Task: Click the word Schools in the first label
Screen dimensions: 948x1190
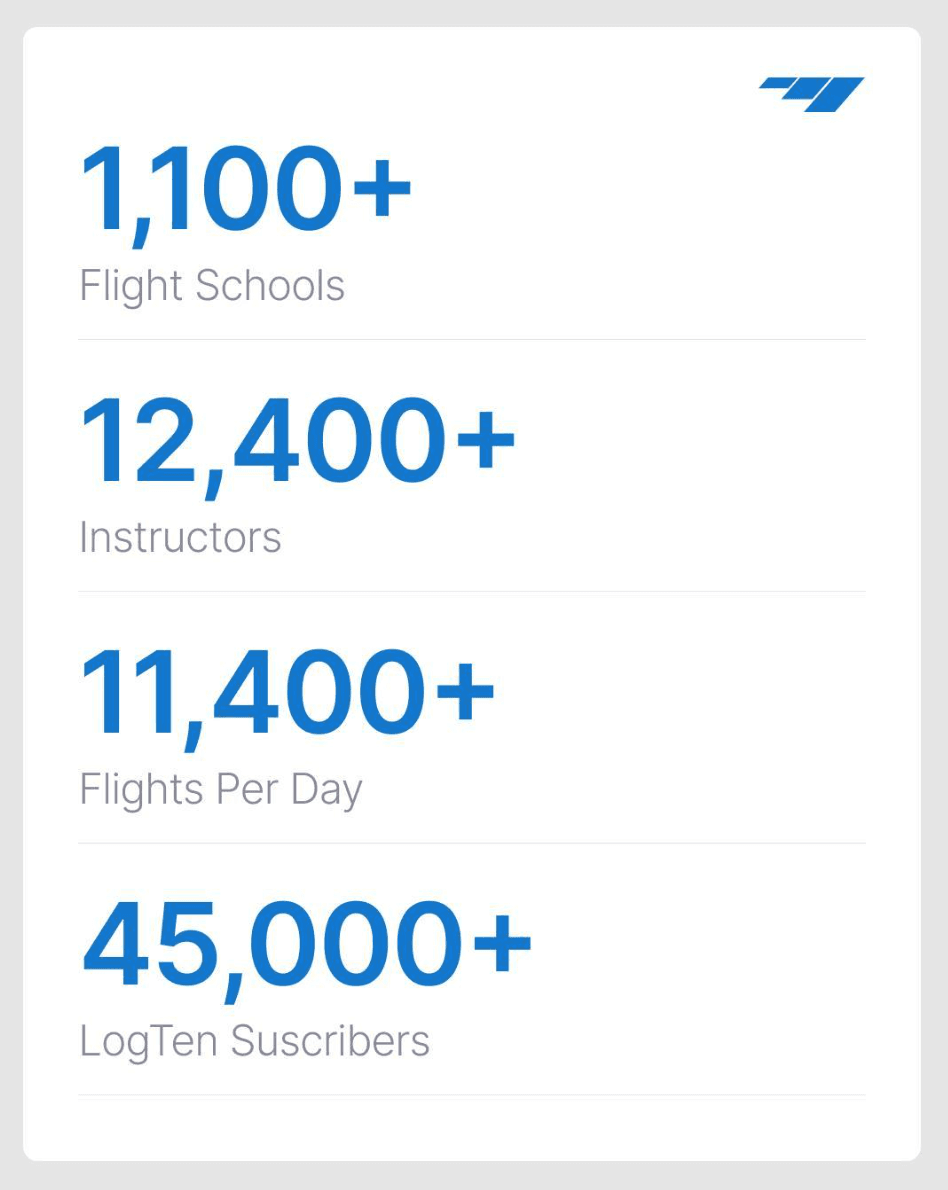Action: point(270,286)
